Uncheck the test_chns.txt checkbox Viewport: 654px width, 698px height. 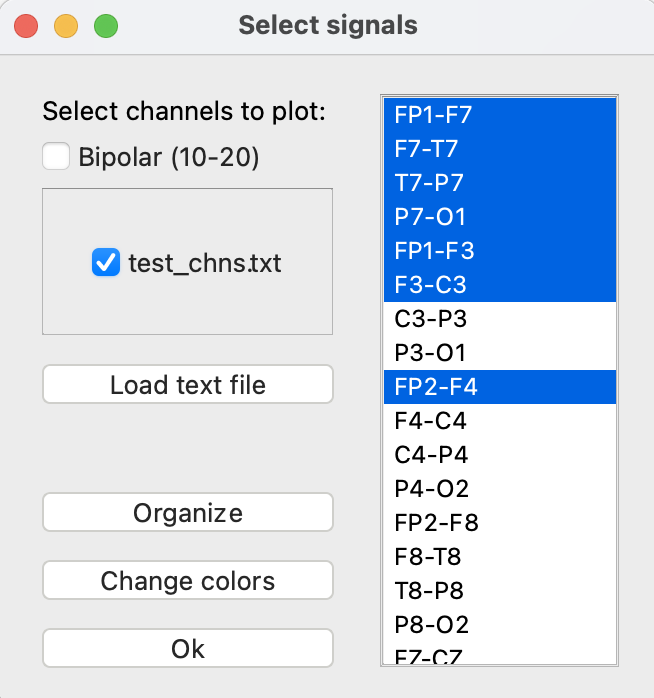(106, 263)
